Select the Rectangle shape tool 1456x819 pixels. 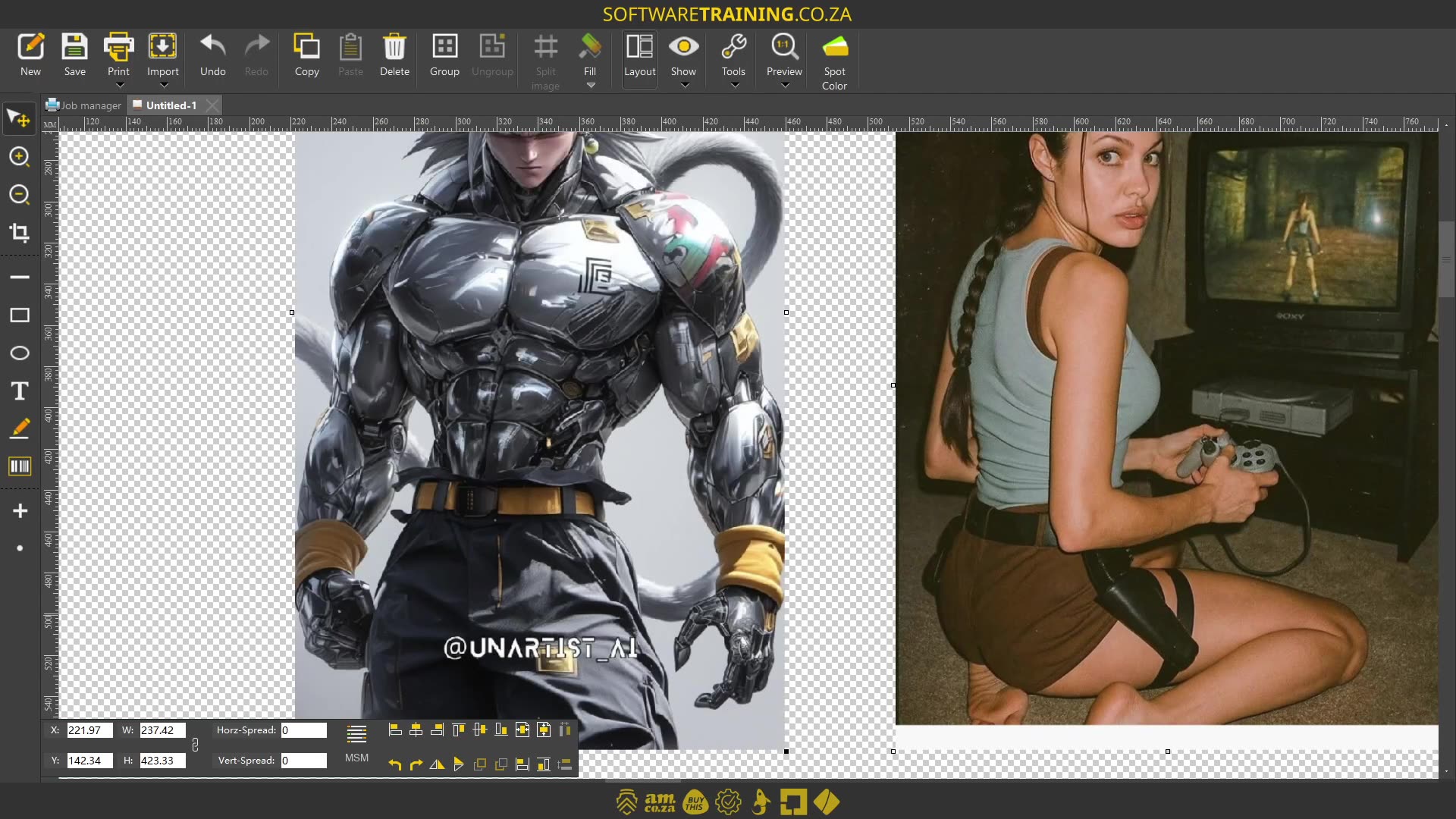pos(19,315)
